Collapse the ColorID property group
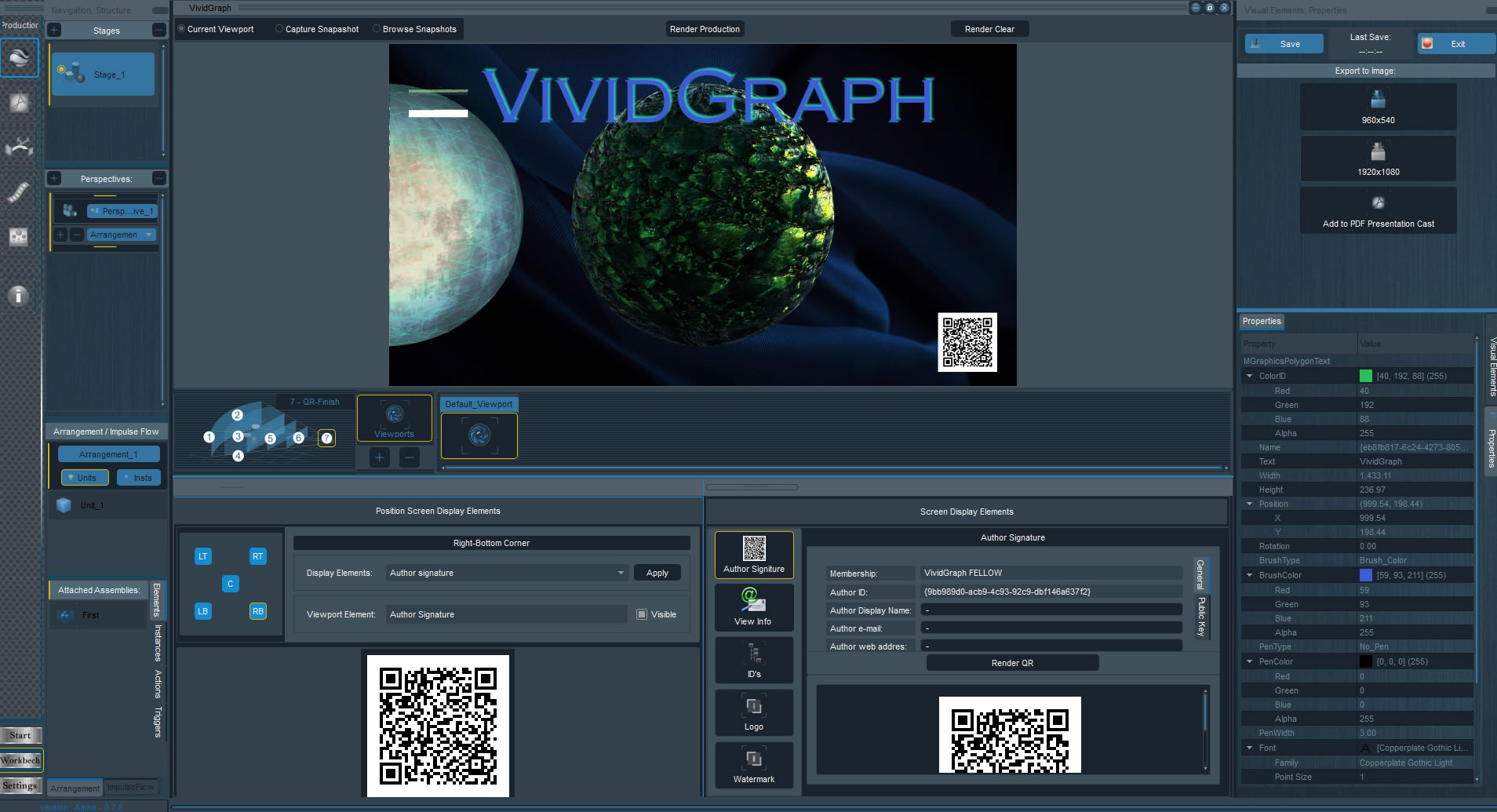Viewport: 1497px width, 812px height. 1250,376
